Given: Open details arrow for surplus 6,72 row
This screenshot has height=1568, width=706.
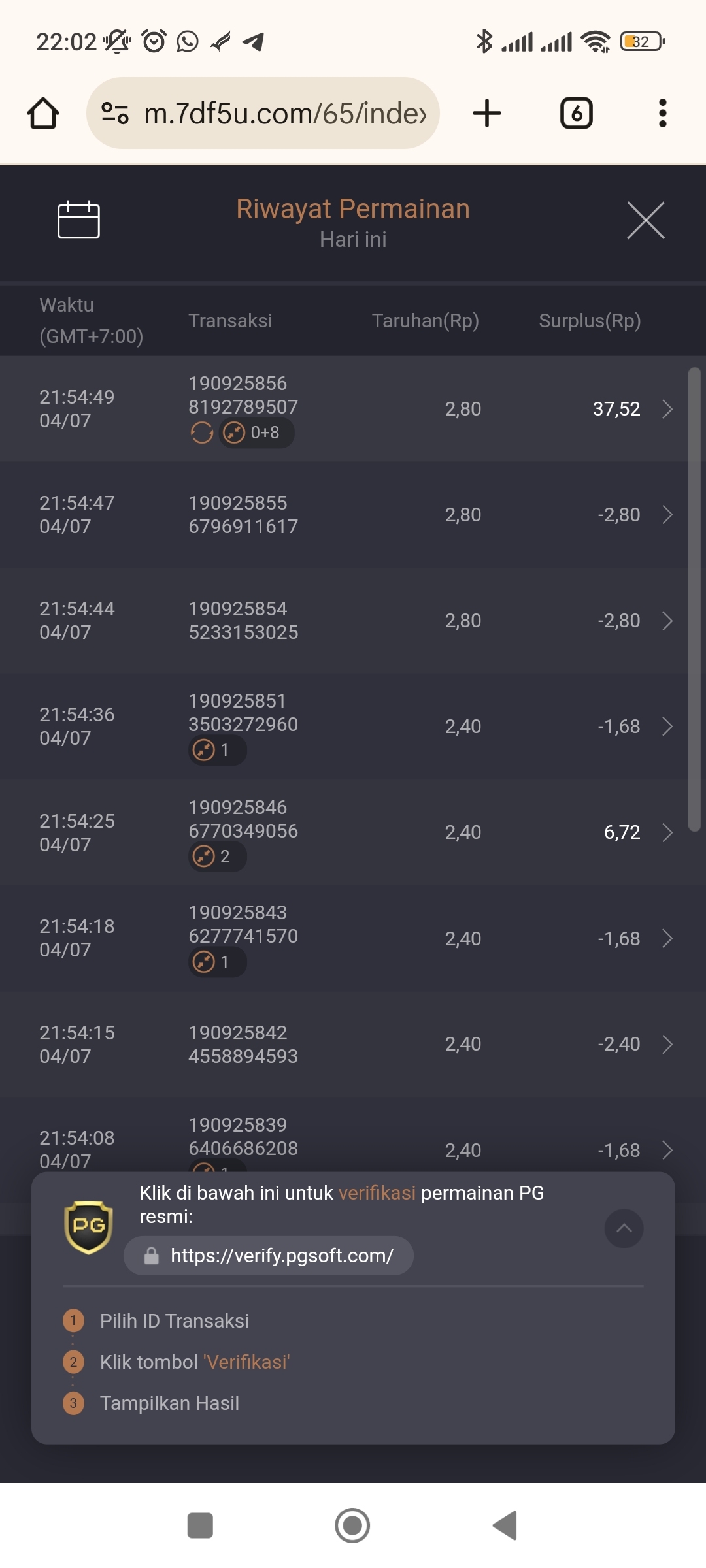Looking at the screenshot, I should (667, 832).
